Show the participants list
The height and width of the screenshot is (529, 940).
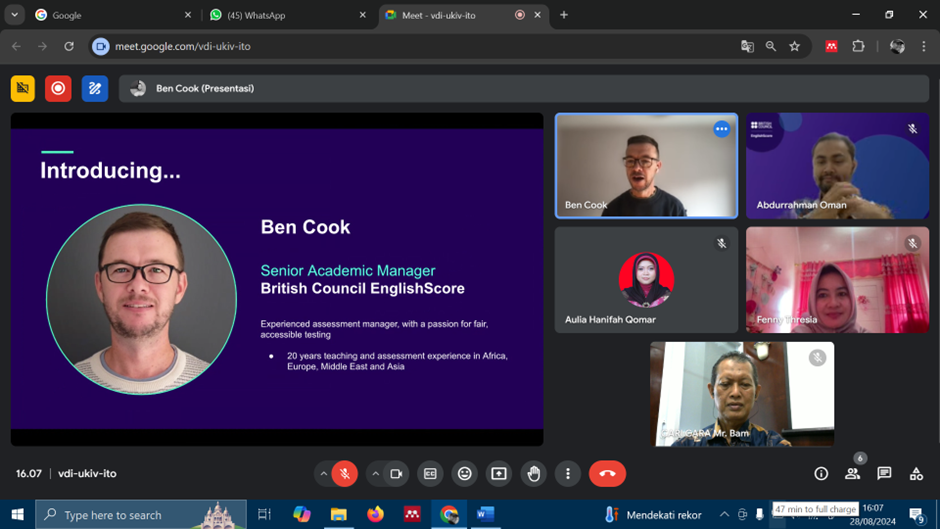tap(852, 473)
